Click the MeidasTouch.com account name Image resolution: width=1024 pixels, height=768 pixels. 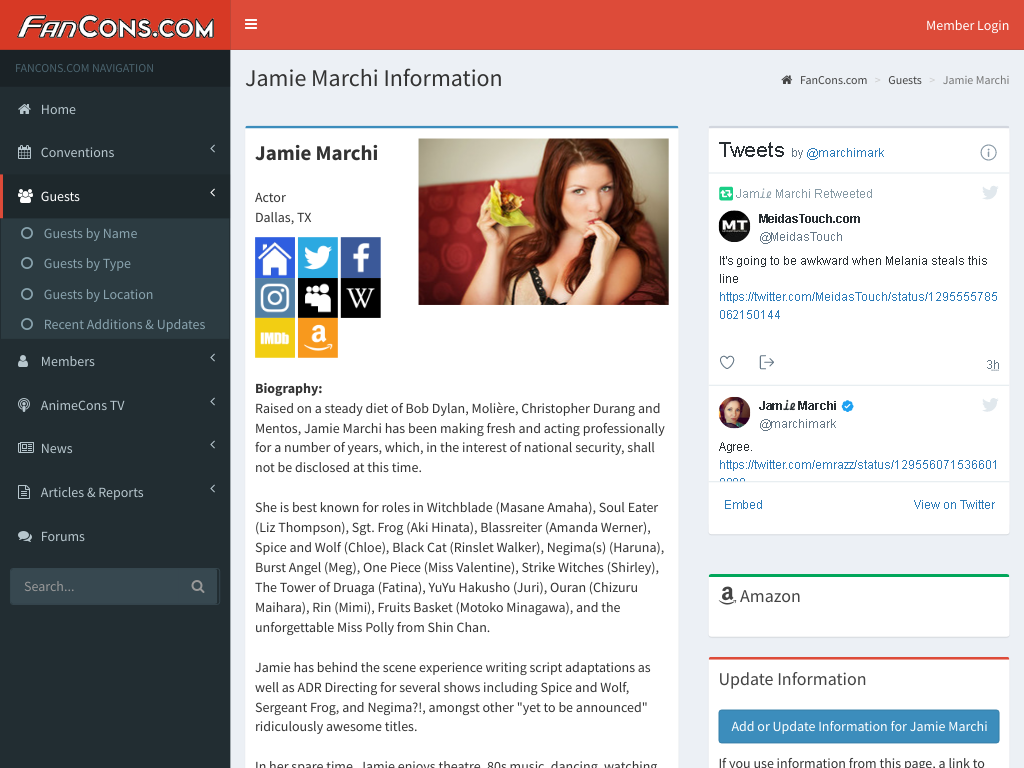(x=809, y=219)
